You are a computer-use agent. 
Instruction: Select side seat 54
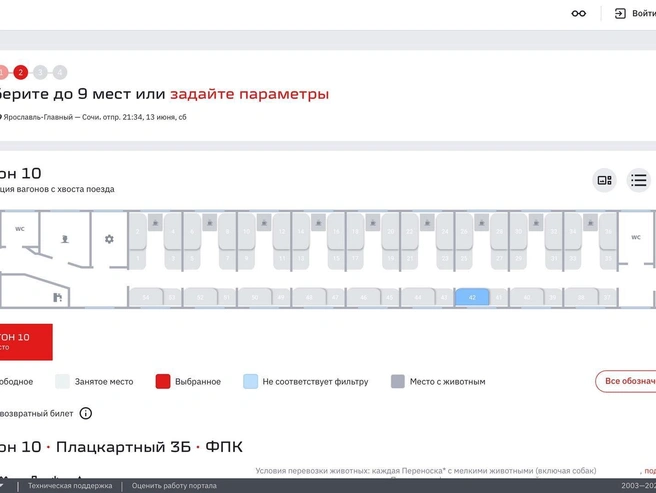pos(146,297)
